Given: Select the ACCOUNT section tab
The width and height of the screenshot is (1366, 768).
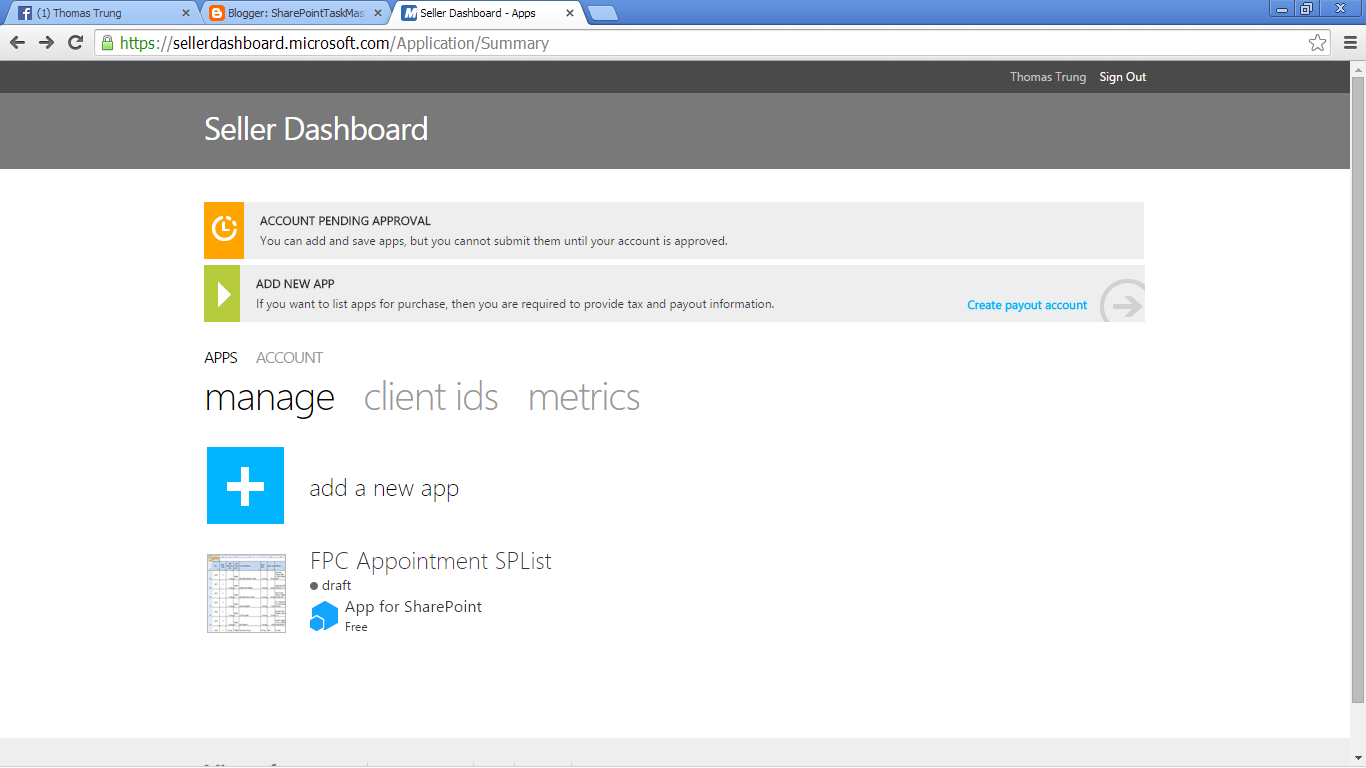Looking at the screenshot, I should click(x=289, y=358).
